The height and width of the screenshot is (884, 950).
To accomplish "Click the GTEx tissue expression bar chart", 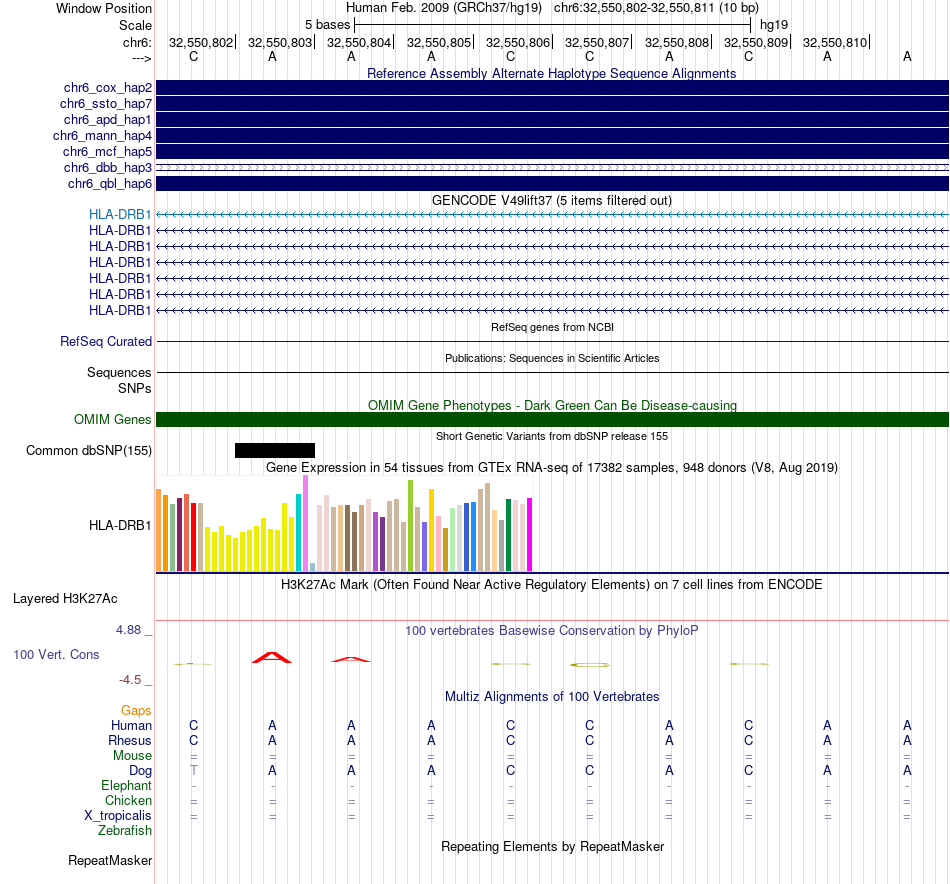I will pyautogui.click(x=344, y=523).
